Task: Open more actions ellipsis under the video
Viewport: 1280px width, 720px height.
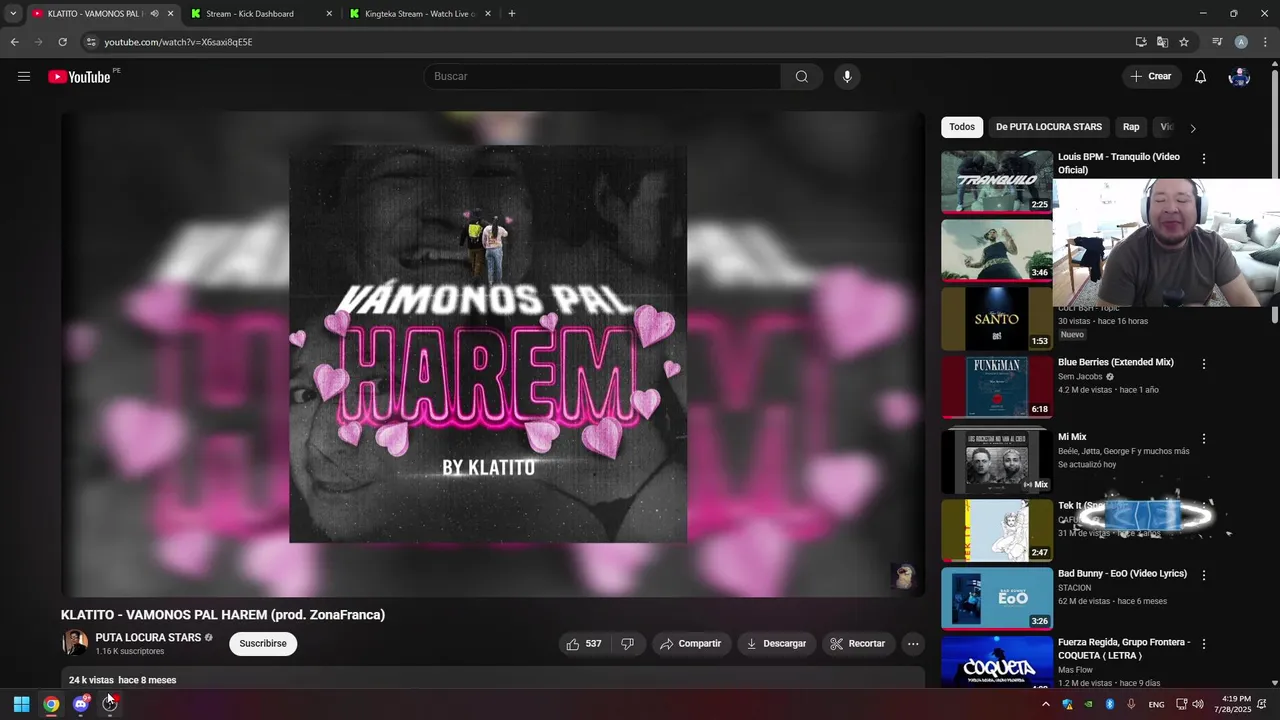Action: point(913,644)
